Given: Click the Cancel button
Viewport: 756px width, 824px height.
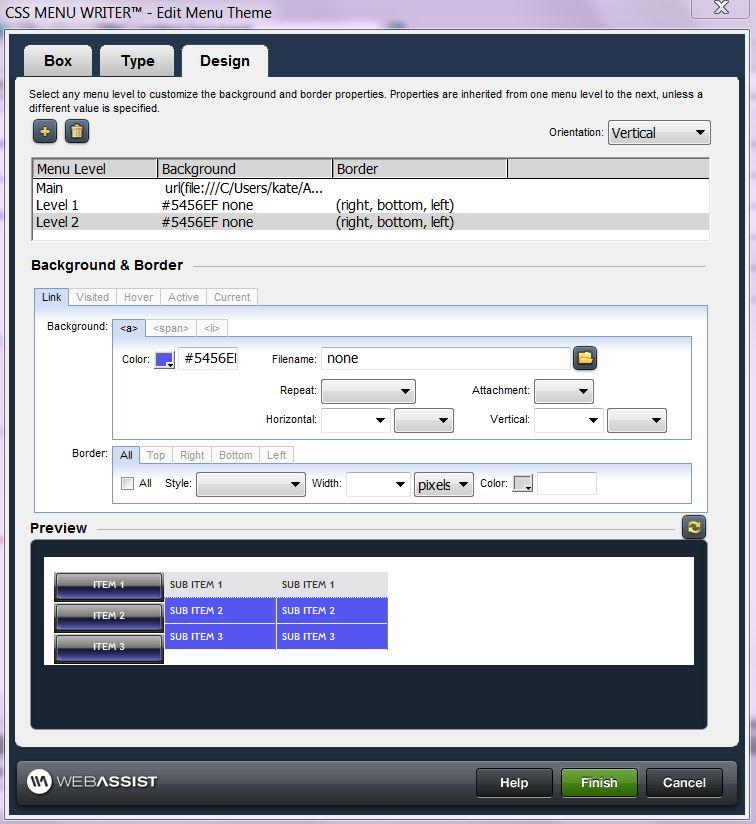Looking at the screenshot, I should point(684,782).
